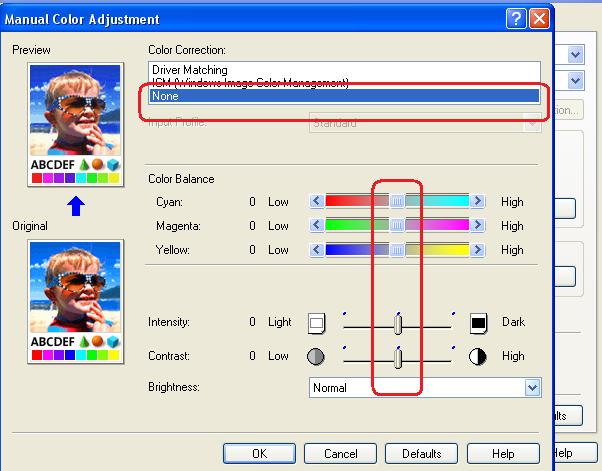Screen dimensions: 602x471
Task: Select ICM color correction option
Action: (x=250, y=83)
